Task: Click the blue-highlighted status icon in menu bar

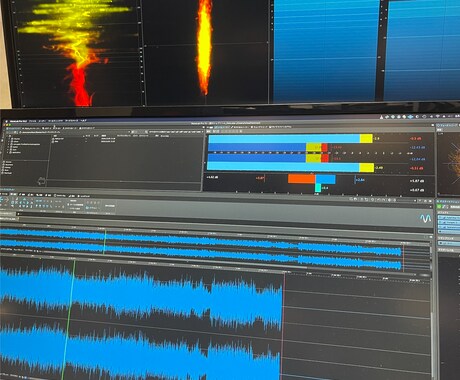Action: 411,117
